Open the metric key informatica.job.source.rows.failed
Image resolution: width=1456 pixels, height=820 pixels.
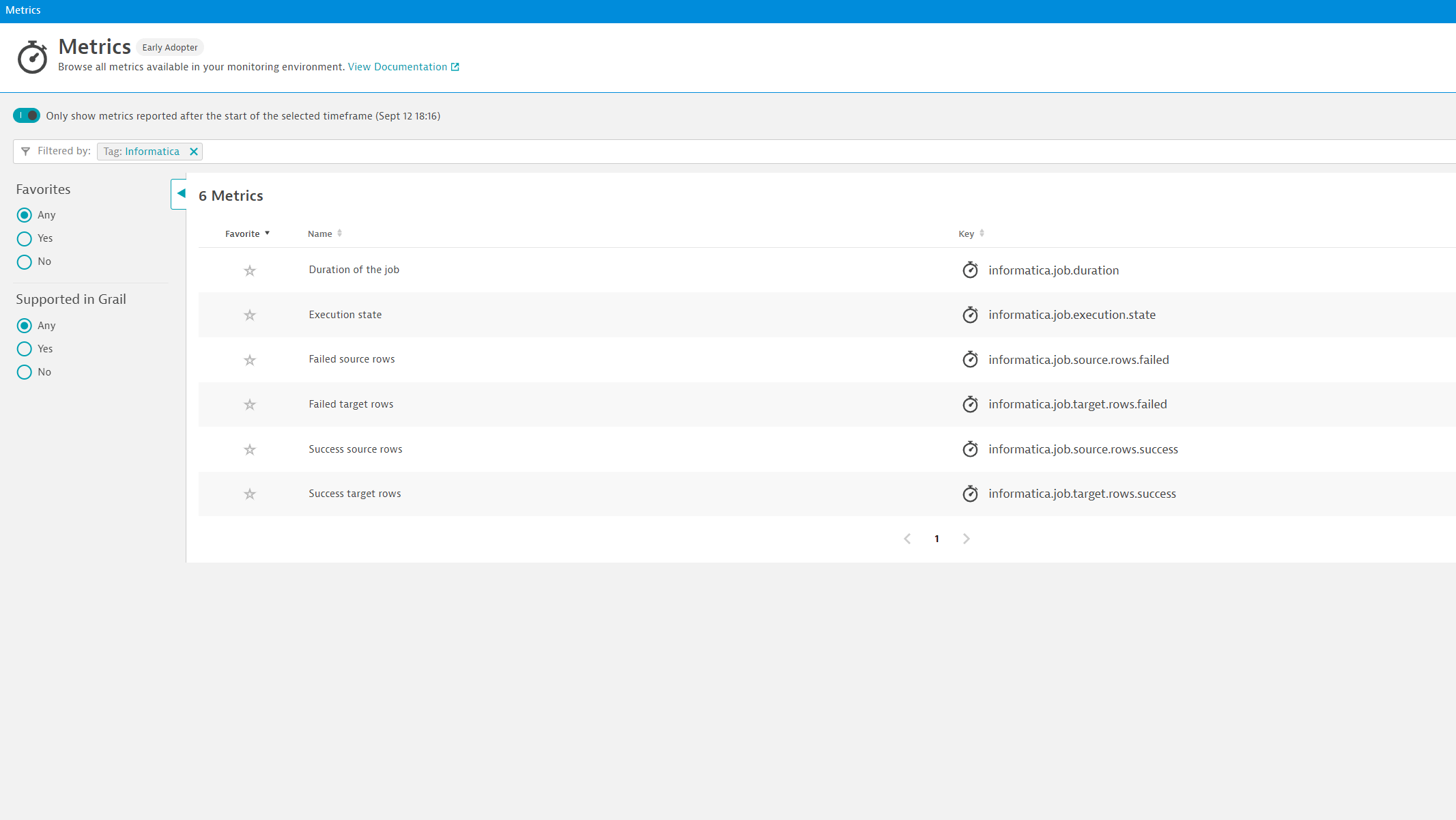click(x=1079, y=359)
